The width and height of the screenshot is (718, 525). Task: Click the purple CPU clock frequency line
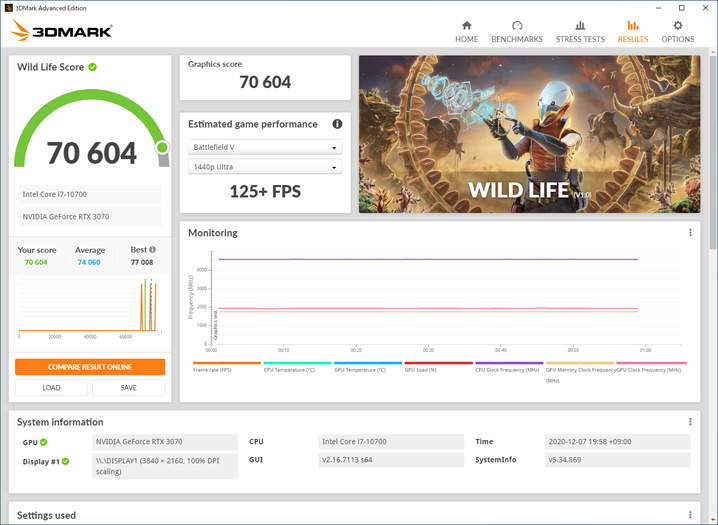pyautogui.click(x=428, y=260)
